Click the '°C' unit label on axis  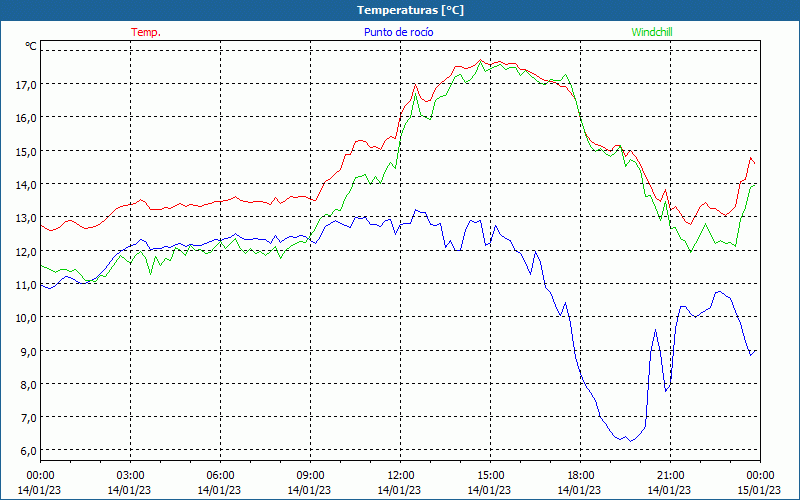pyautogui.click(x=31, y=46)
